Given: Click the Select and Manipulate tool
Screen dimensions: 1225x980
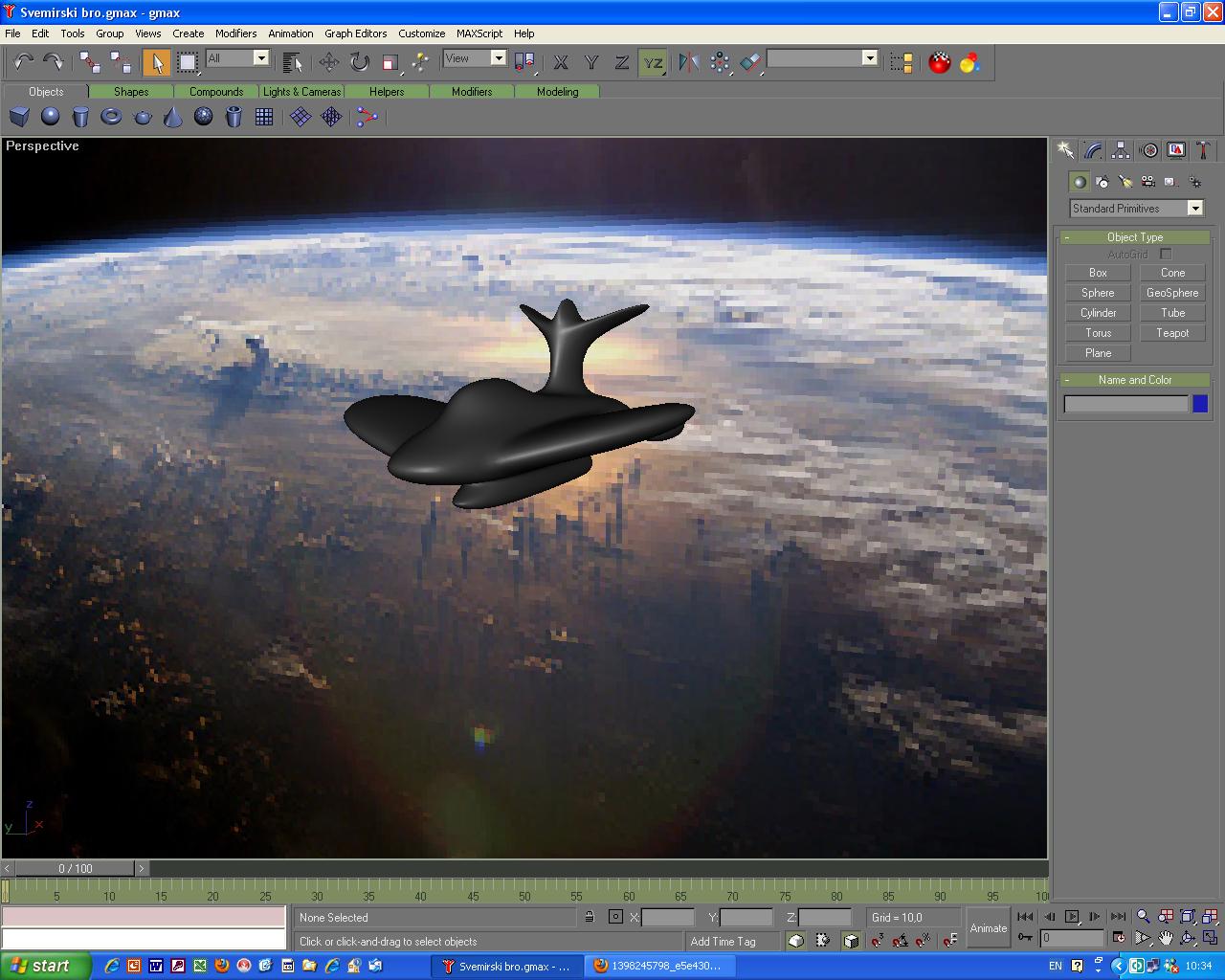Looking at the screenshot, I should 420,62.
